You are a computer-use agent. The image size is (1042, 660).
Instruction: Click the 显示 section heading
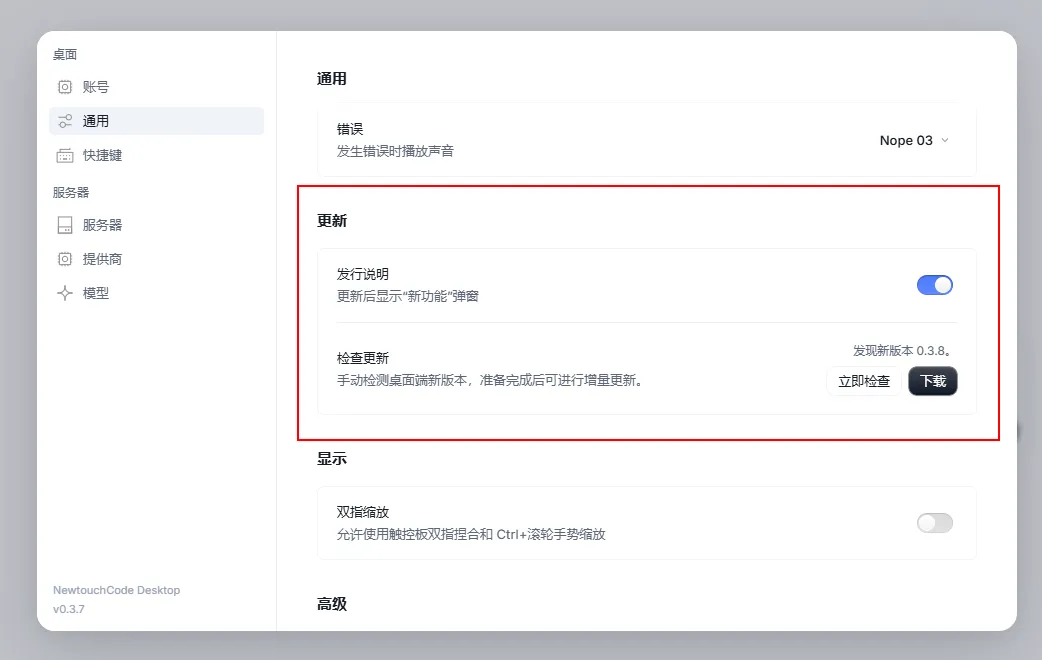coord(332,459)
